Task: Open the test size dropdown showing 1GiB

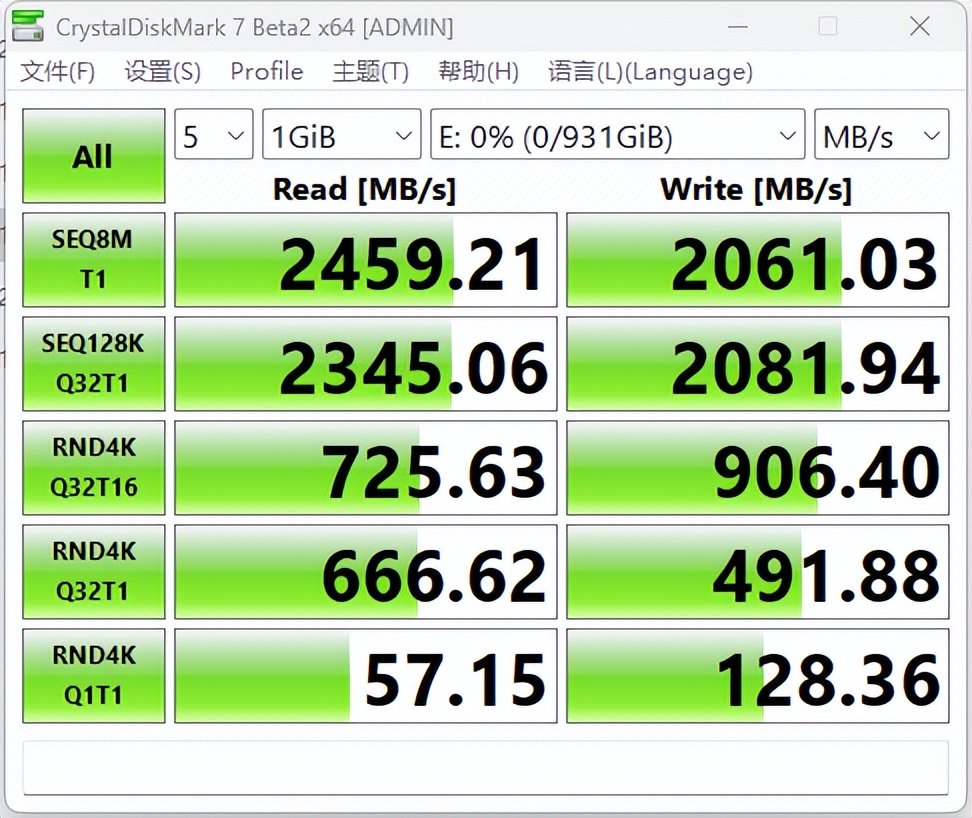Action: coord(342,134)
